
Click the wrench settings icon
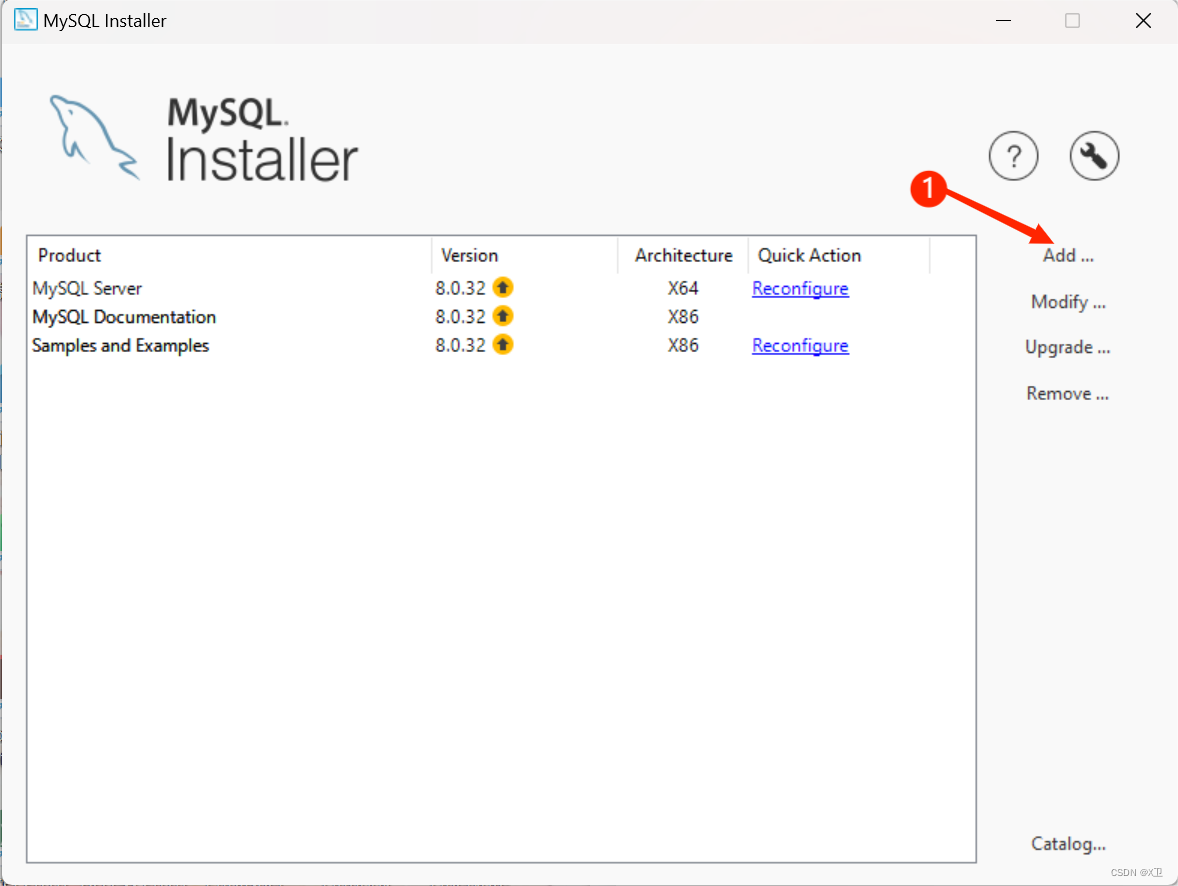tap(1094, 156)
